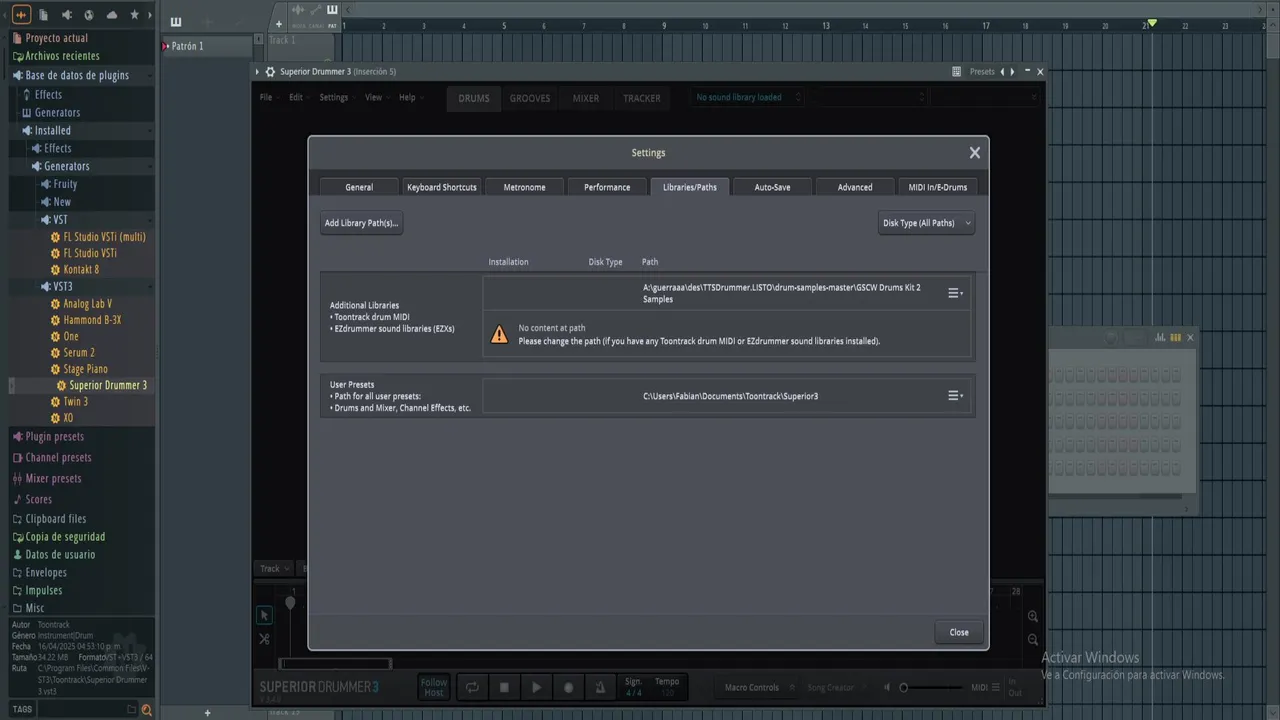Open the options menu icon for User Presets path
This screenshot has width=1280, height=720.
point(955,396)
